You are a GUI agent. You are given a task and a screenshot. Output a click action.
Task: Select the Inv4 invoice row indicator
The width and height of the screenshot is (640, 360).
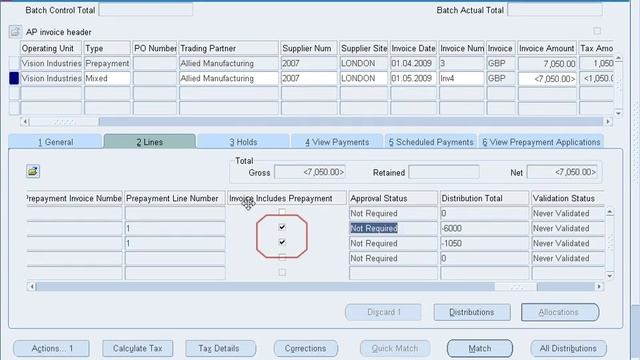pos(14,78)
